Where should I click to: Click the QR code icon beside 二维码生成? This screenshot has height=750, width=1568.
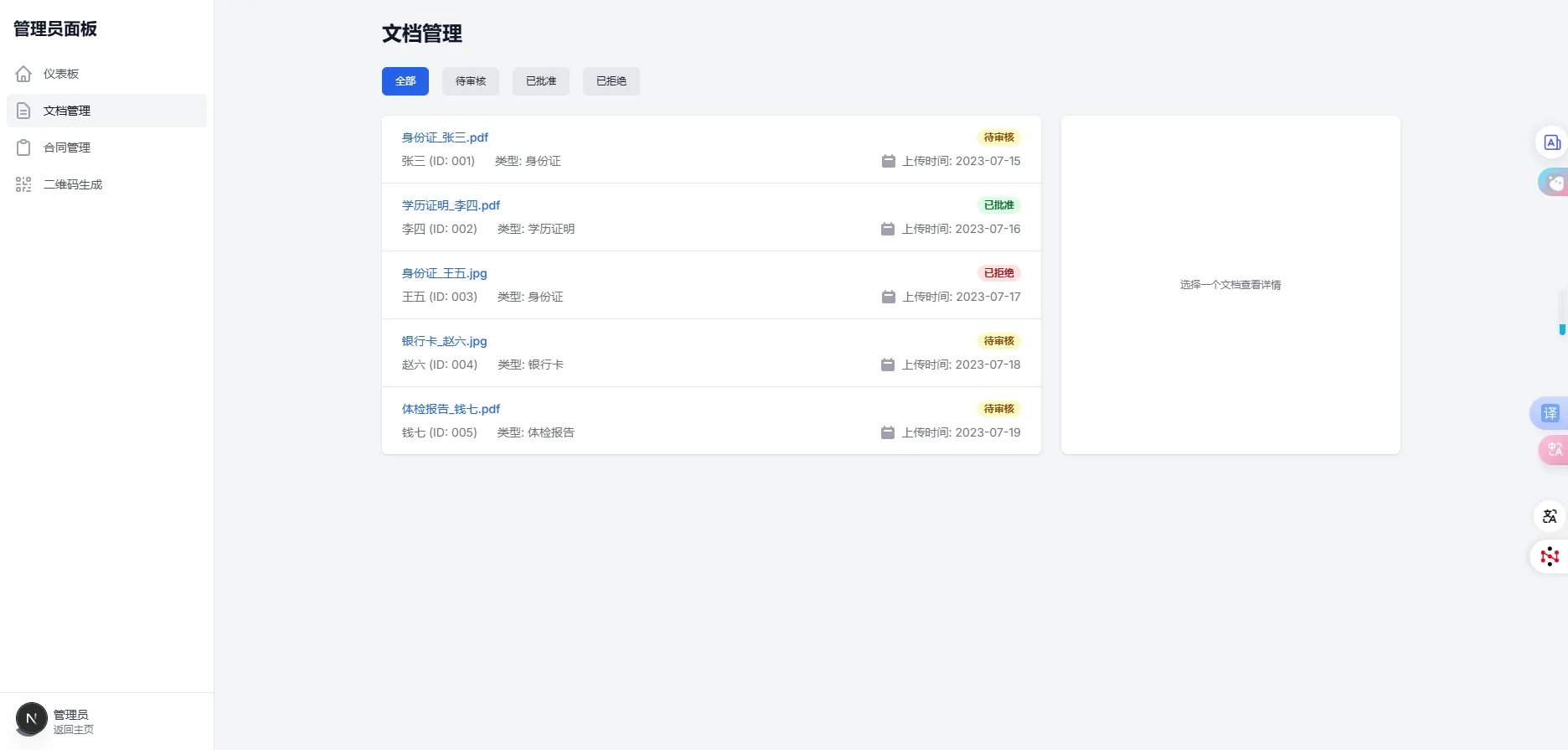tap(23, 184)
